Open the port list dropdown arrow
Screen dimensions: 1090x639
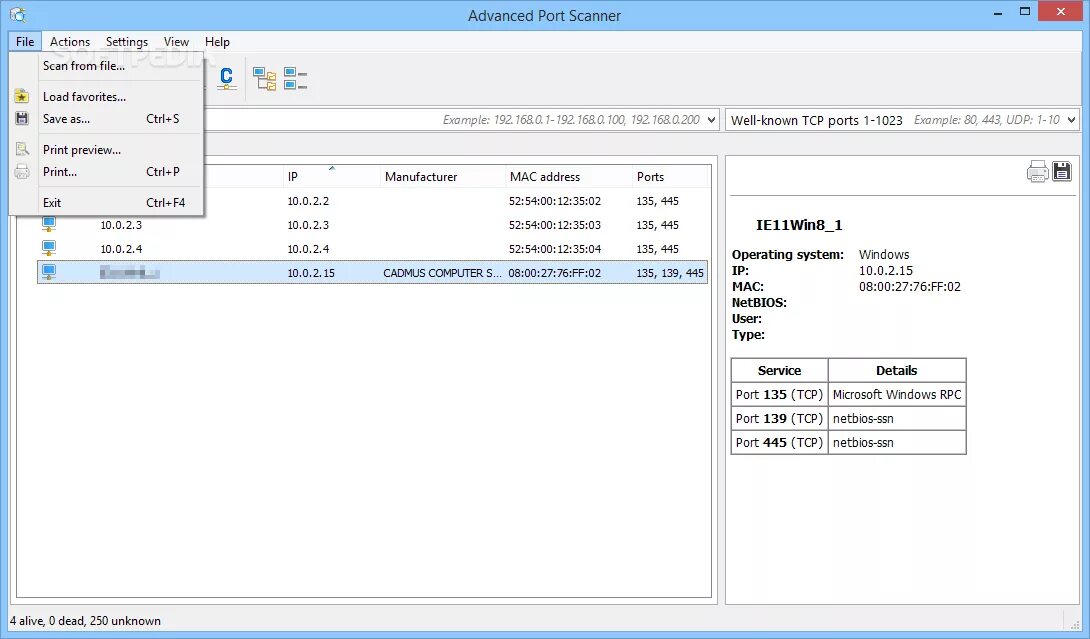coord(1071,120)
